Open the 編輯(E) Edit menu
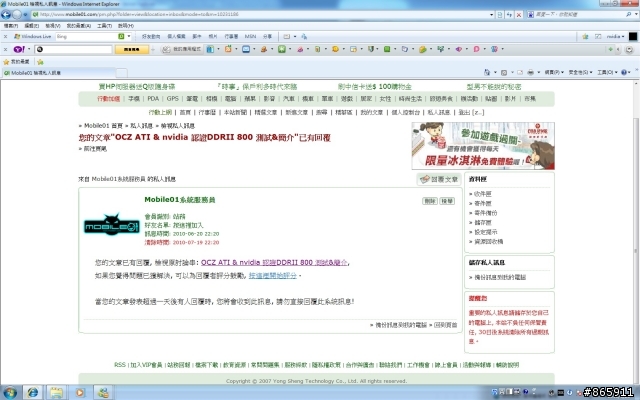Screen dimensions: 640x400 click(x=31, y=26)
